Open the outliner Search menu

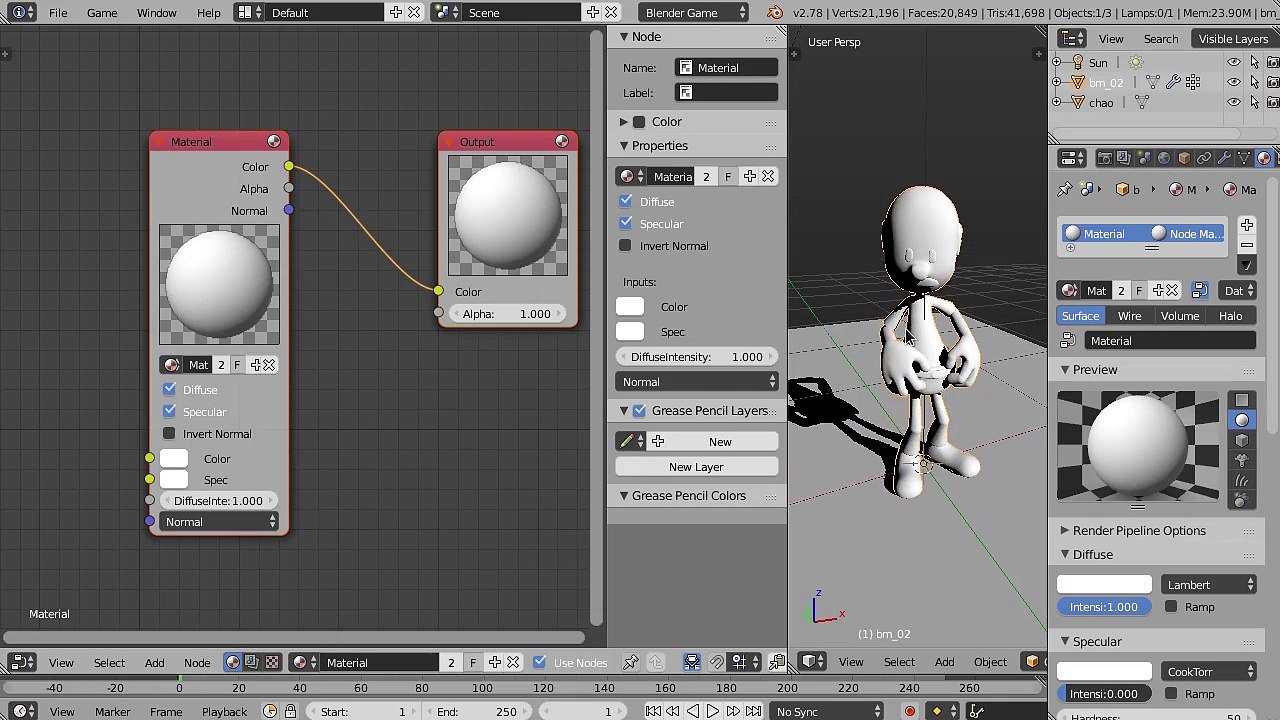(1161, 39)
